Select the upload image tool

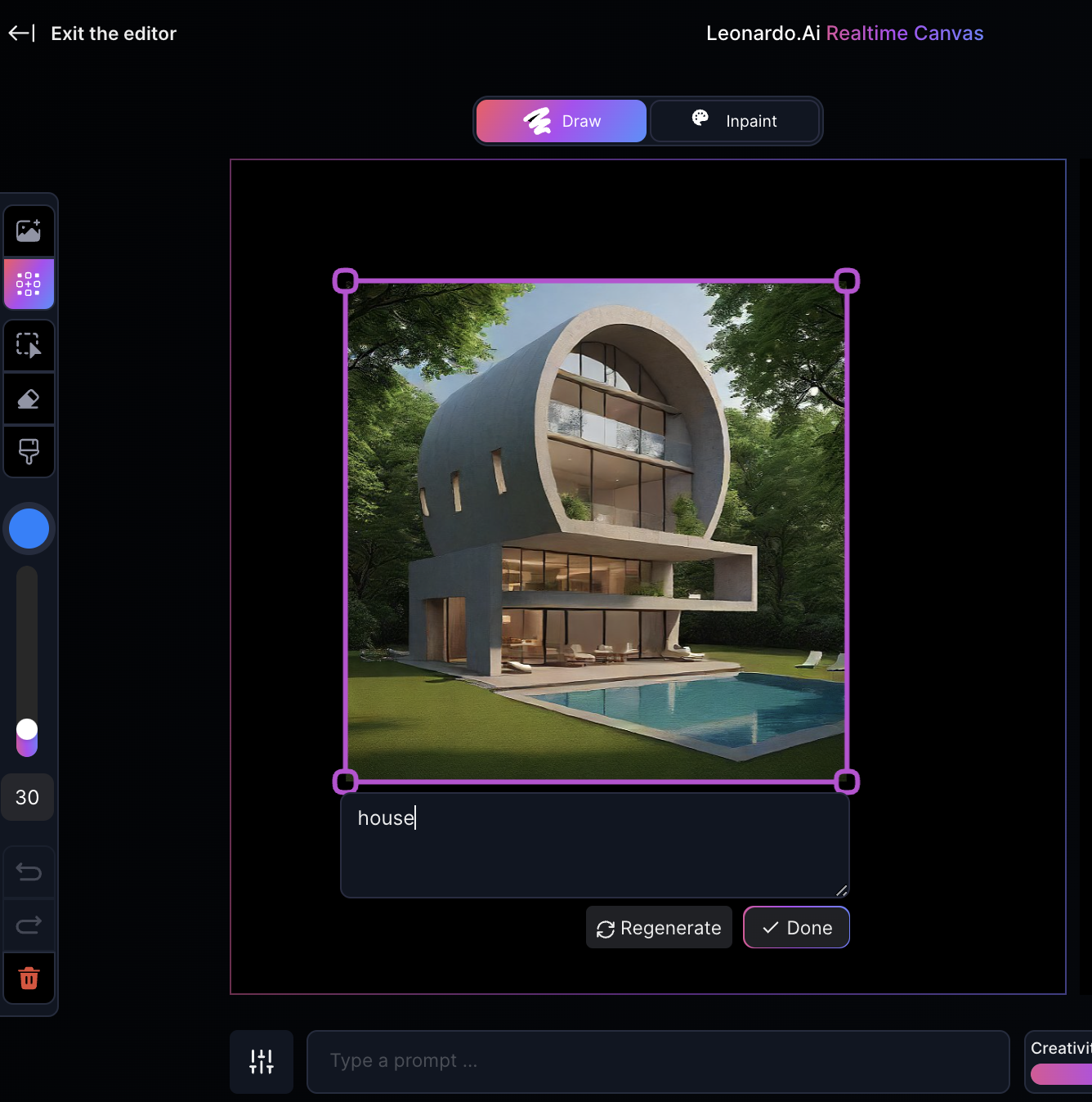coord(29,231)
